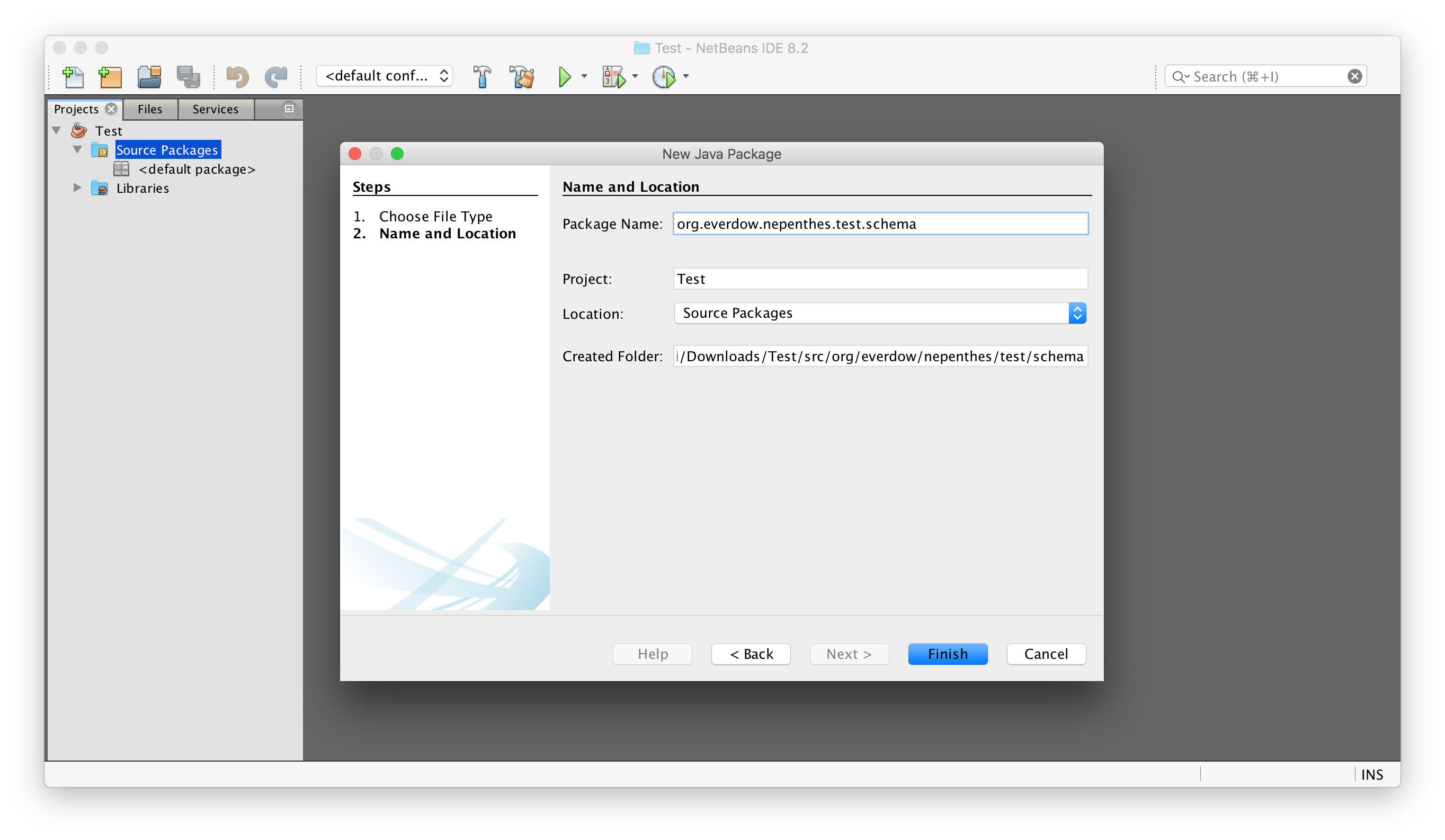Click the New Project toolbar icon
The height and width of the screenshot is (840, 1445).
point(110,77)
